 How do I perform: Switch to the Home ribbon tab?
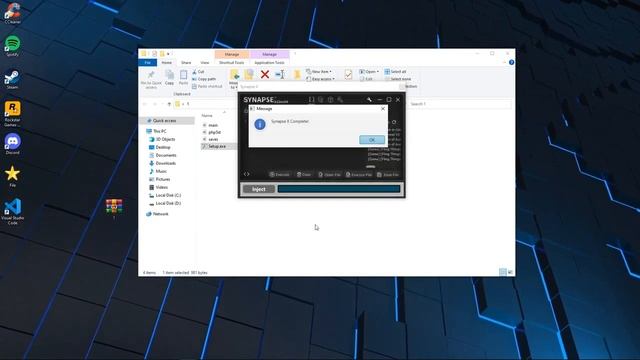point(167,63)
